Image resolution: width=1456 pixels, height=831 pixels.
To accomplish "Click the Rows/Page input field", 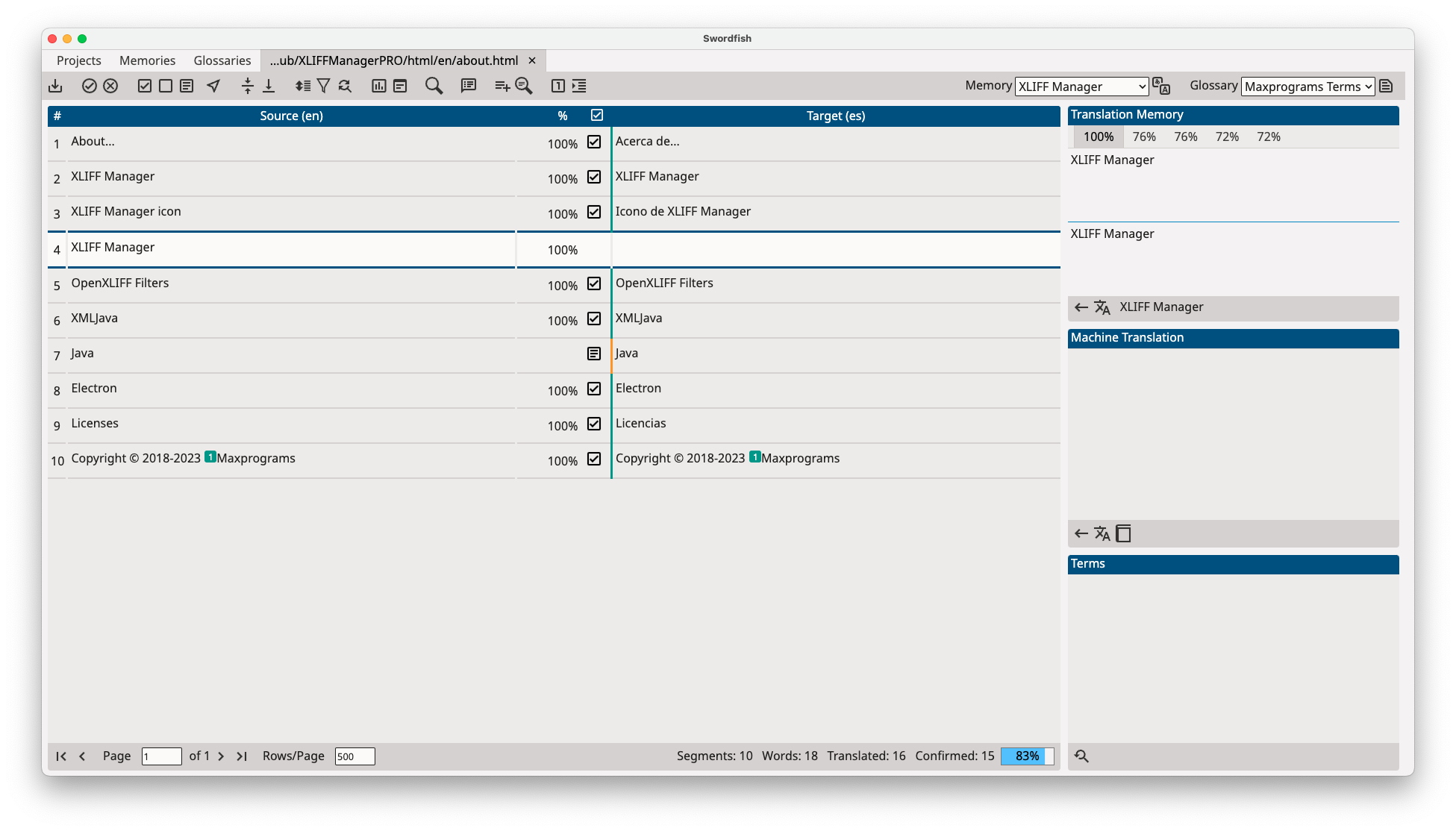I will (354, 756).
